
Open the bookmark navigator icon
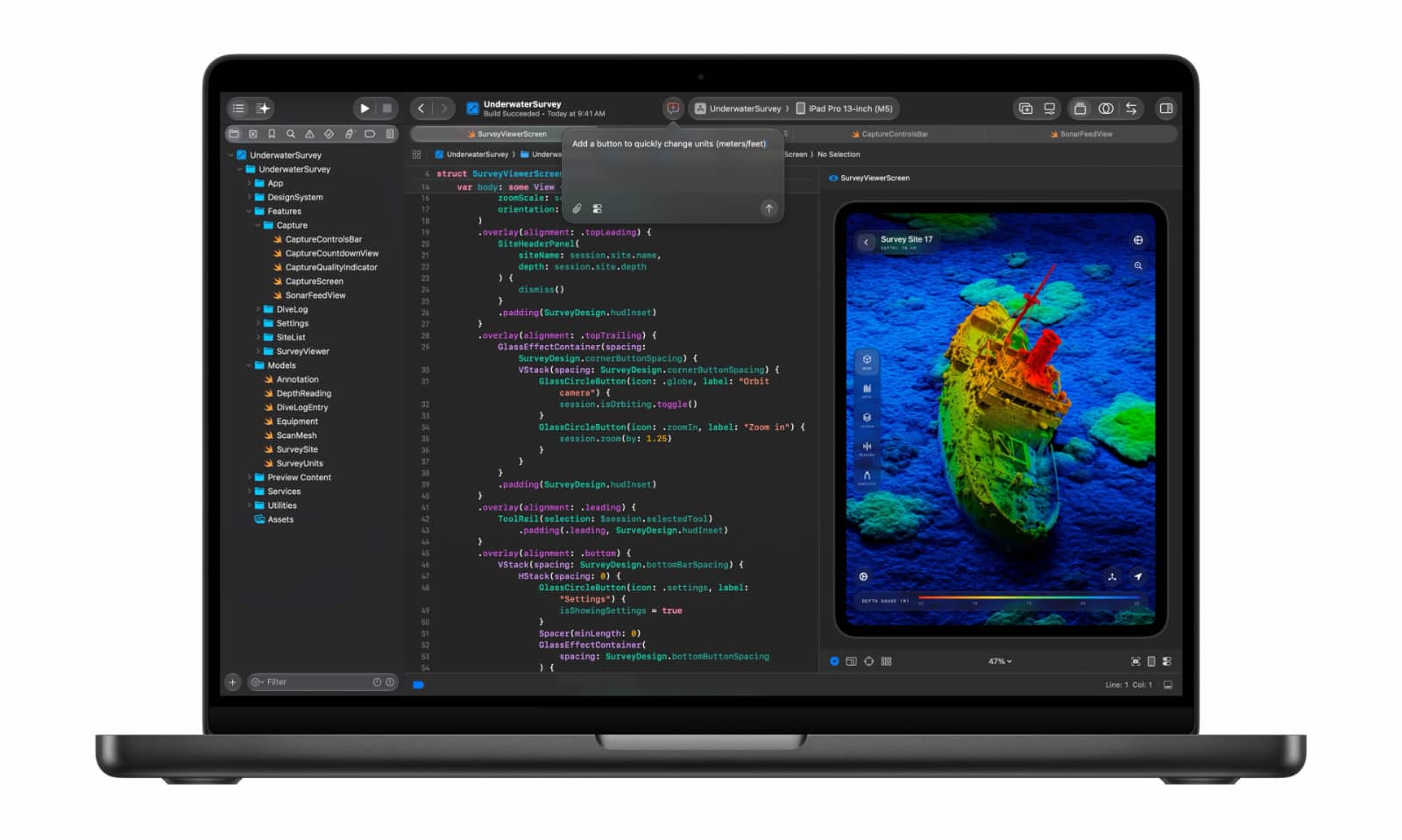272,134
